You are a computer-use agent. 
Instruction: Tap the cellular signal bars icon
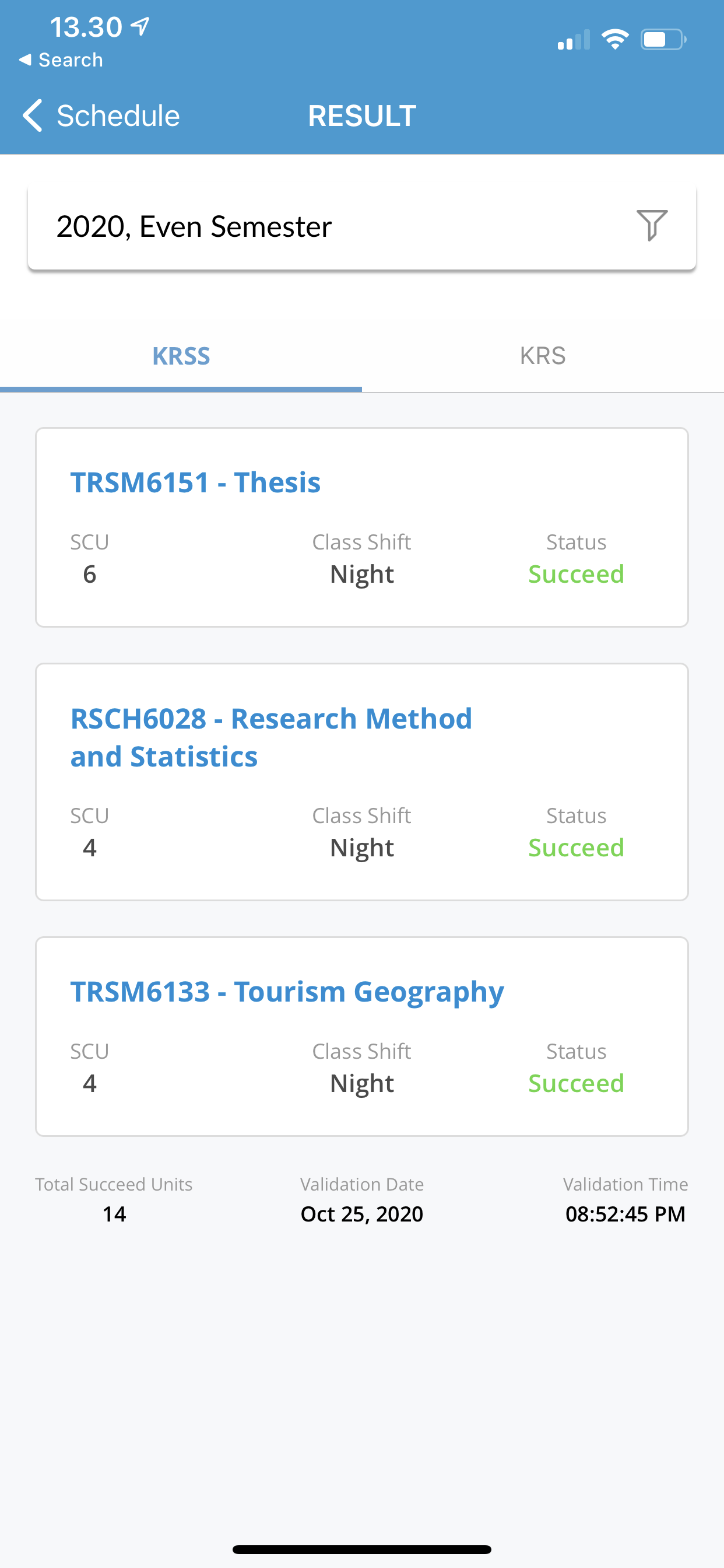[x=573, y=40]
